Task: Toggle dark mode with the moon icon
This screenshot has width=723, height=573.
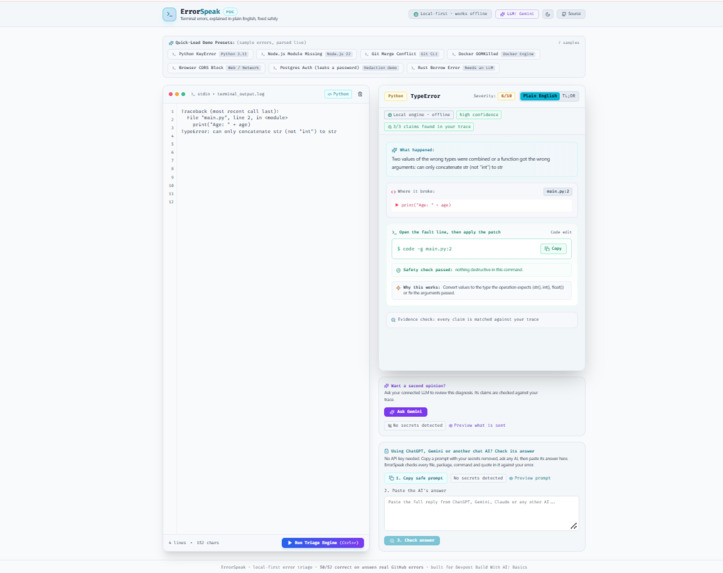Action: coord(548,14)
